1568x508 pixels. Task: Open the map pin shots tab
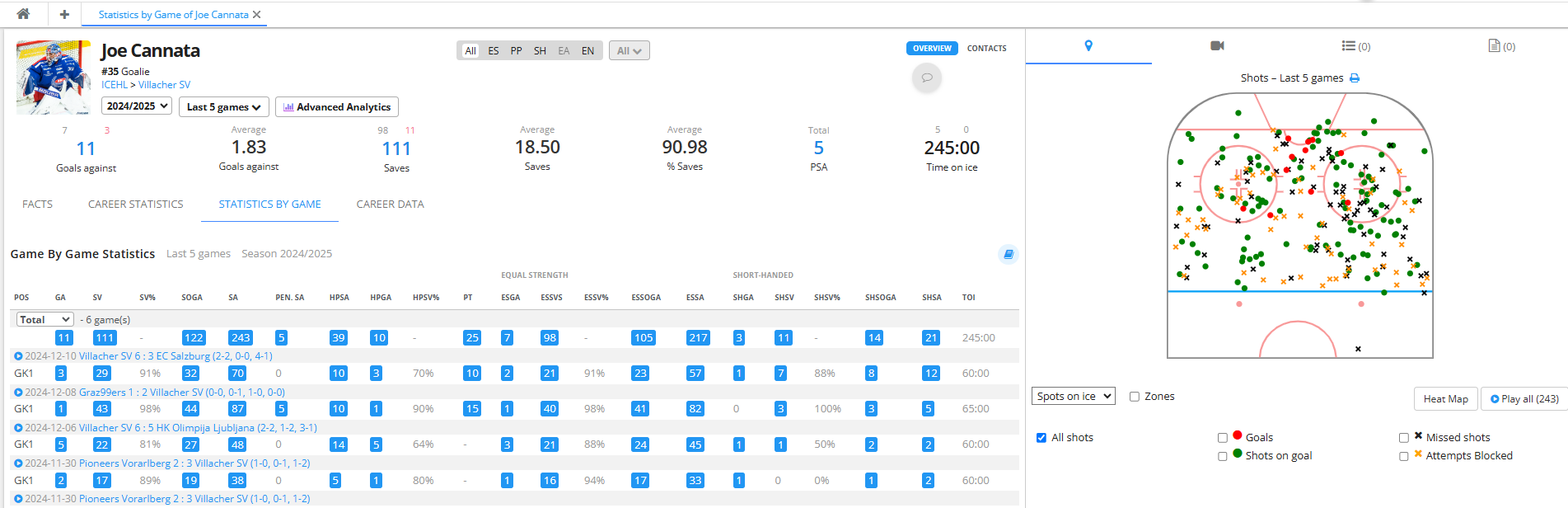pos(1088,46)
